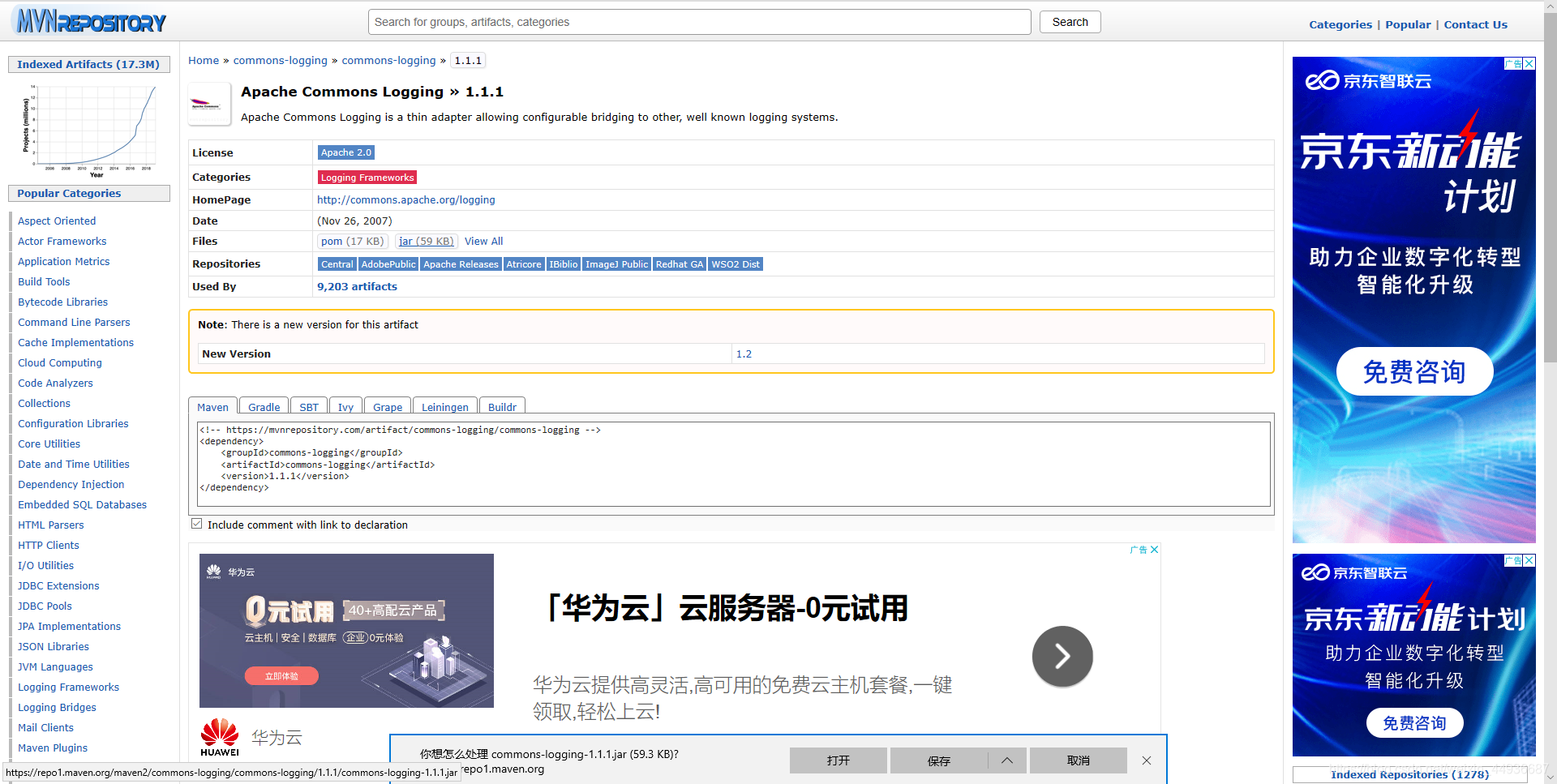Click the 保存 (Save) download button

[939, 760]
